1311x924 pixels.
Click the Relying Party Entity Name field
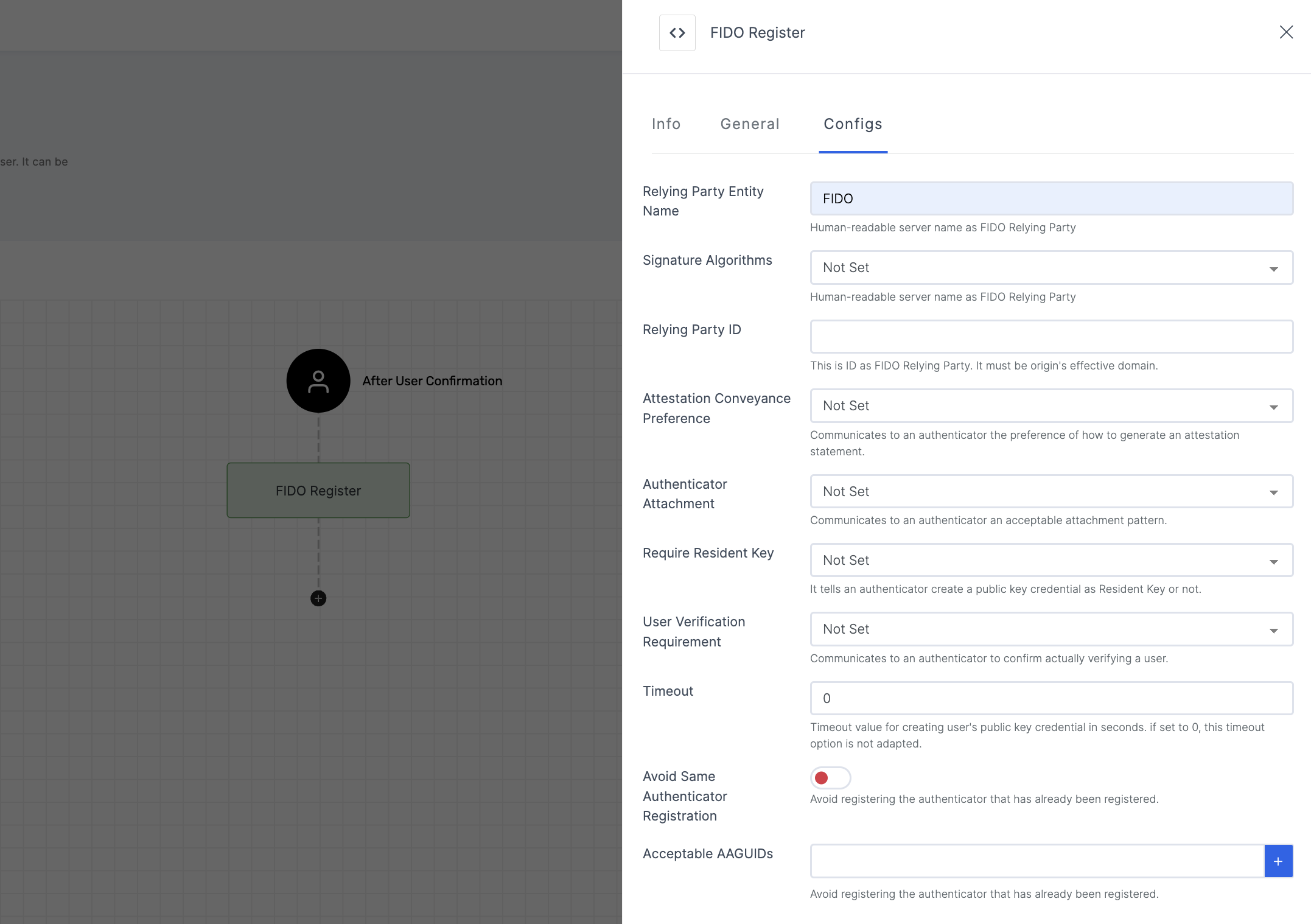pos(1051,198)
